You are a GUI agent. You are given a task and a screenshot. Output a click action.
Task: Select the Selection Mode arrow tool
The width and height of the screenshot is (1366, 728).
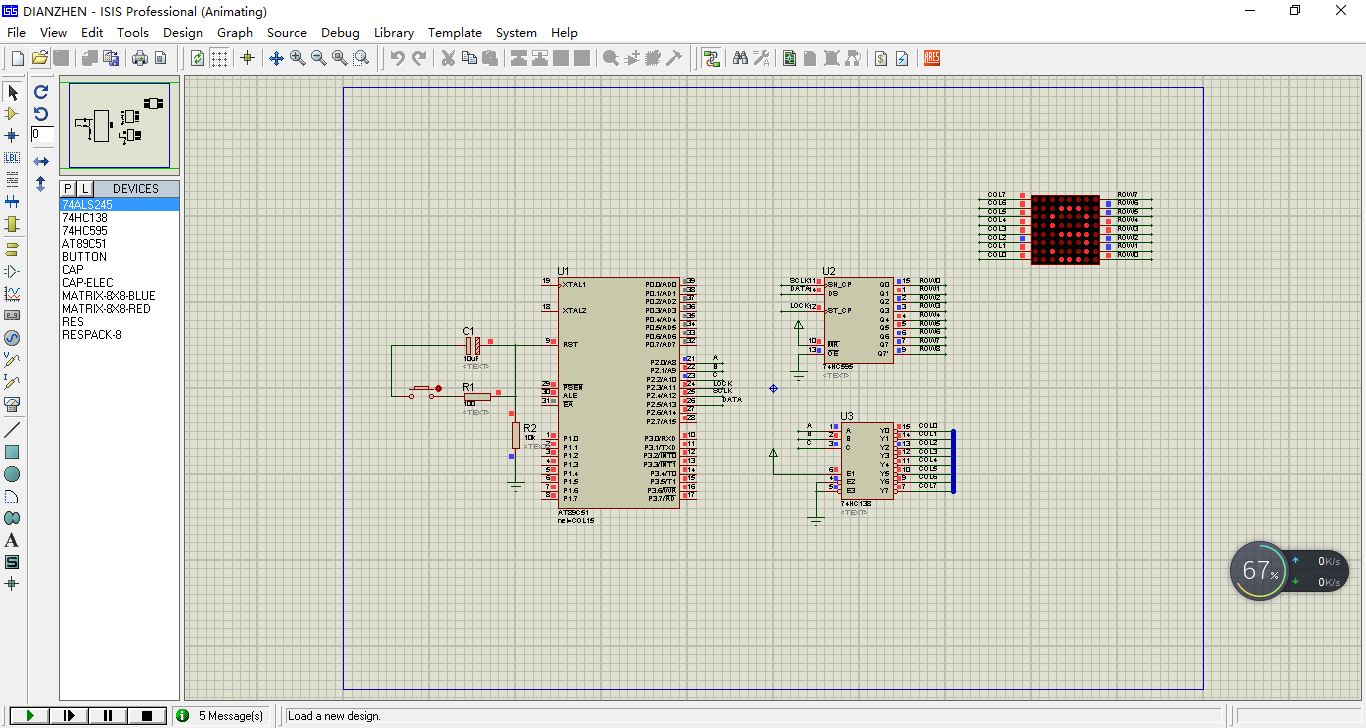point(12,92)
